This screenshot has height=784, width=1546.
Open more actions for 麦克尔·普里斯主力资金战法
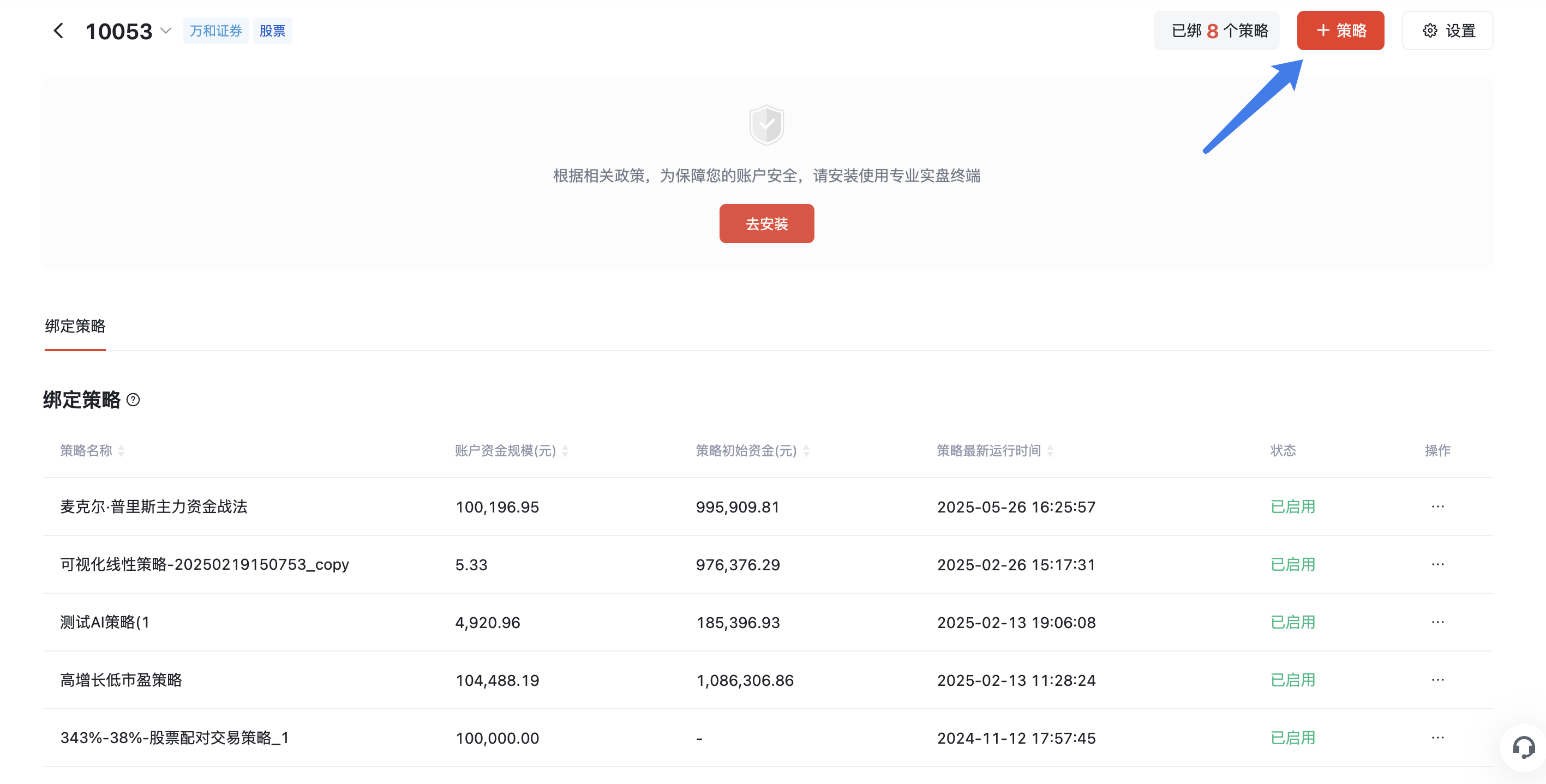tap(1437, 506)
